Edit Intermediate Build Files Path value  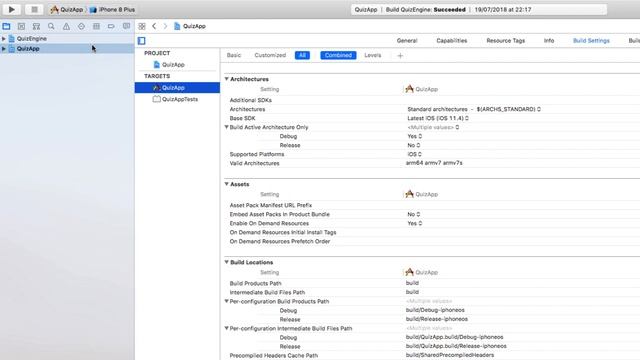point(412,292)
